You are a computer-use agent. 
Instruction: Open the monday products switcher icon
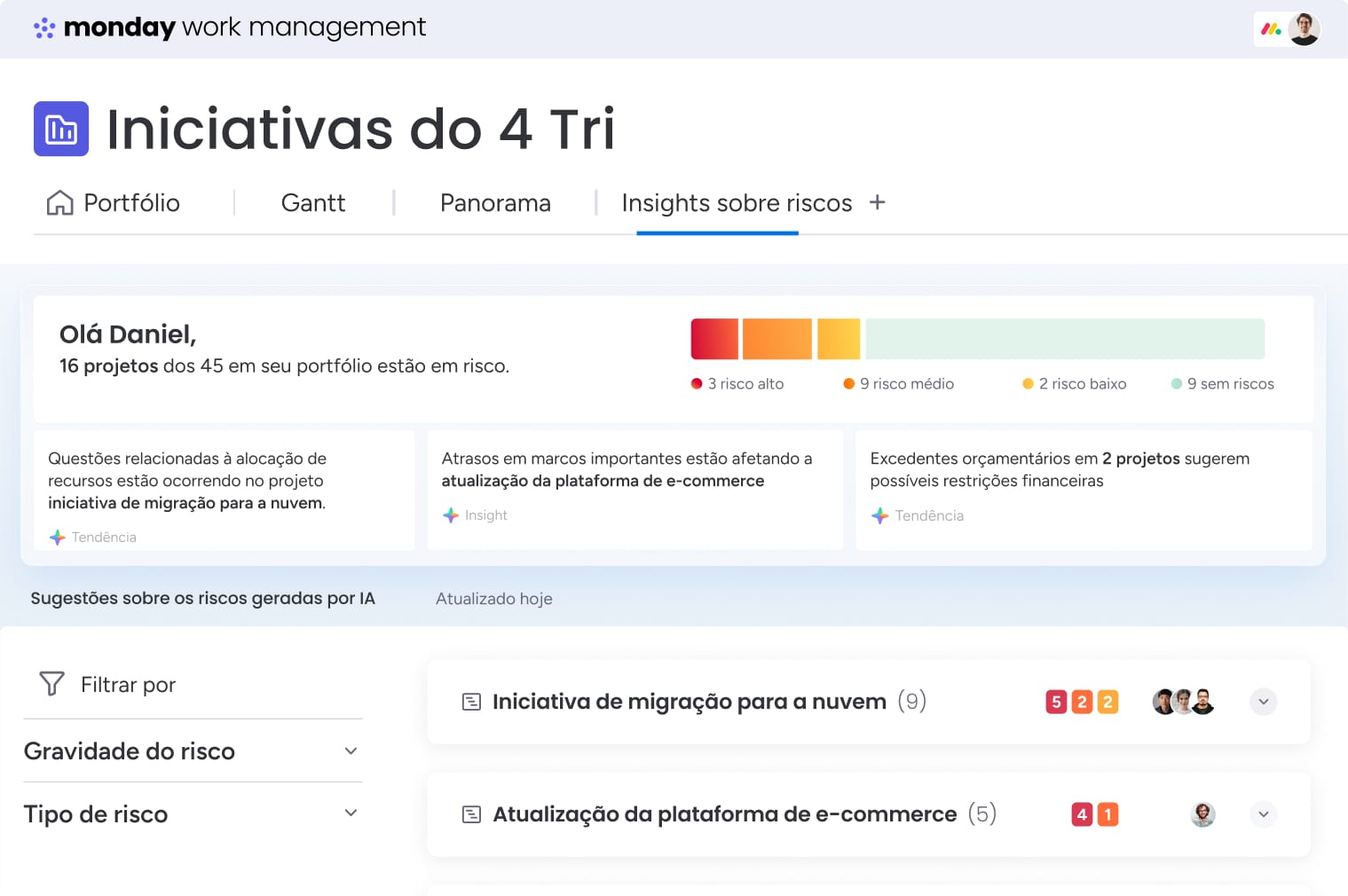(1271, 29)
